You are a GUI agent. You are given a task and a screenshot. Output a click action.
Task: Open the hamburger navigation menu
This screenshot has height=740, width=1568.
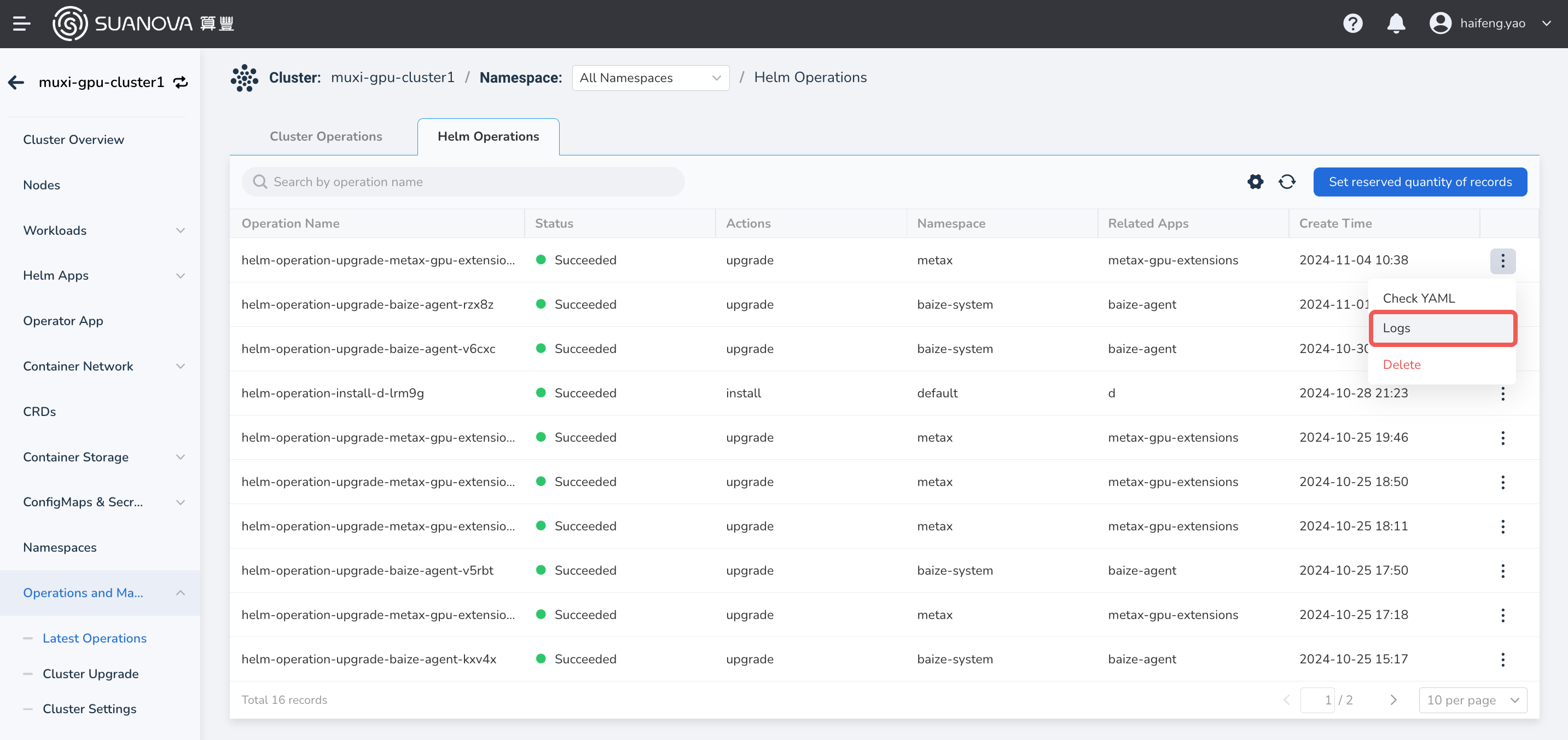tap(21, 24)
